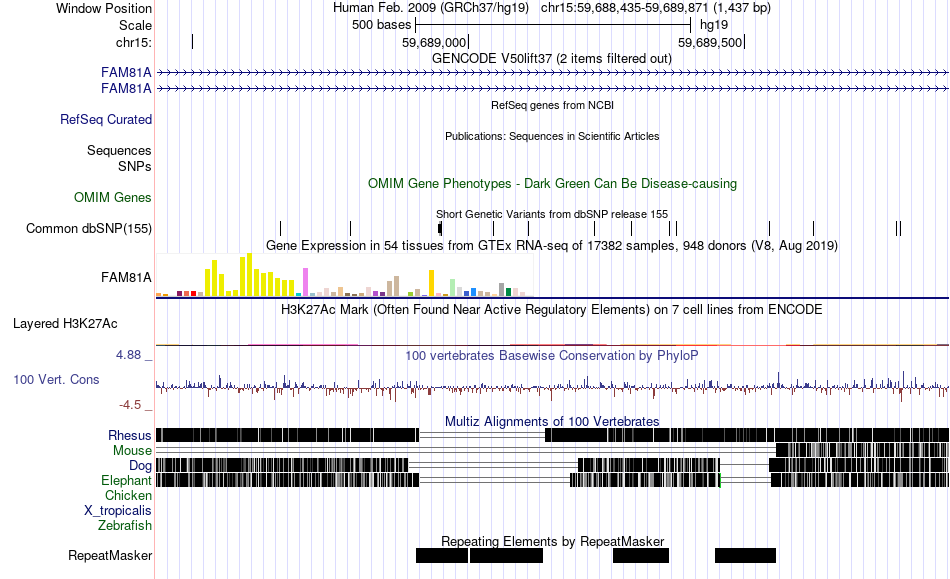This screenshot has width=950, height=579.
Task: Open Common dbSNP(155) track label
Action: (89, 228)
